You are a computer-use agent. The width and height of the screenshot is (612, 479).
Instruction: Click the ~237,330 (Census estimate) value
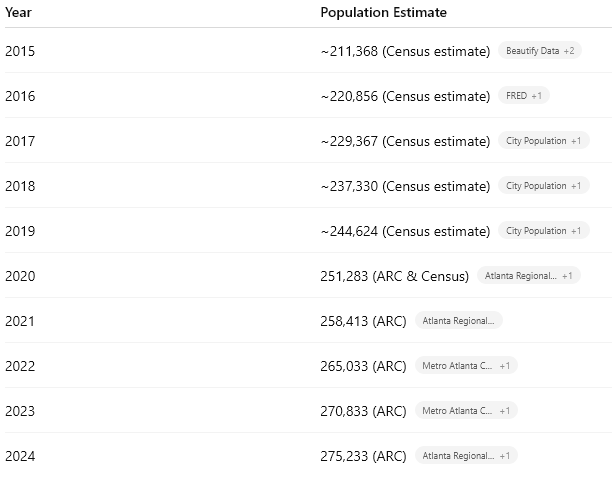(x=405, y=186)
